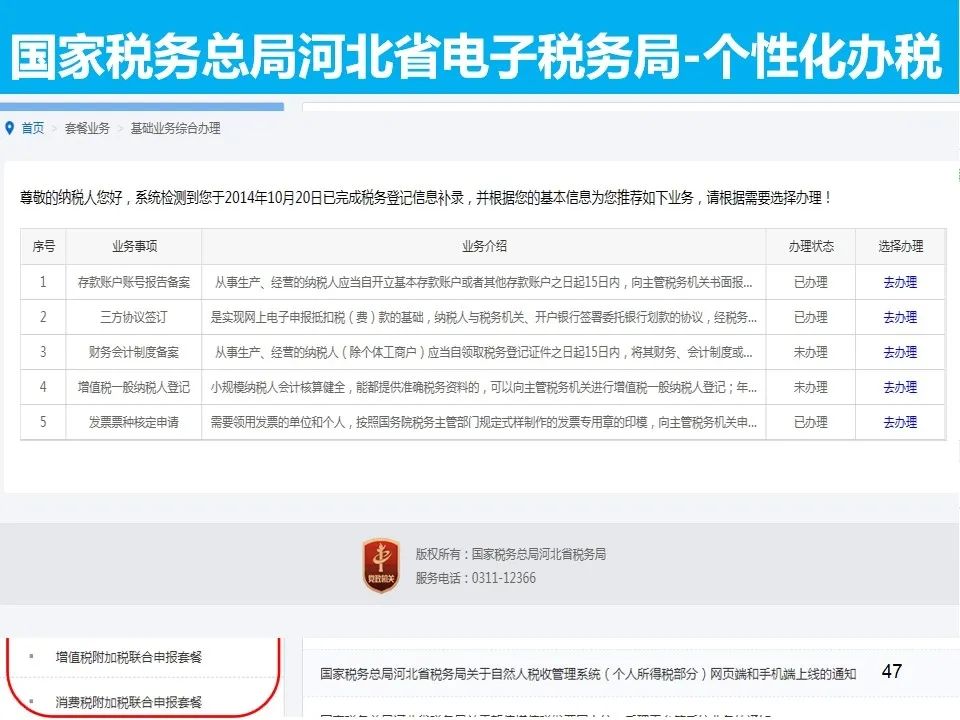Click 版权所有 copyright text in footer
Screen dimensions: 960x720
[511, 554]
